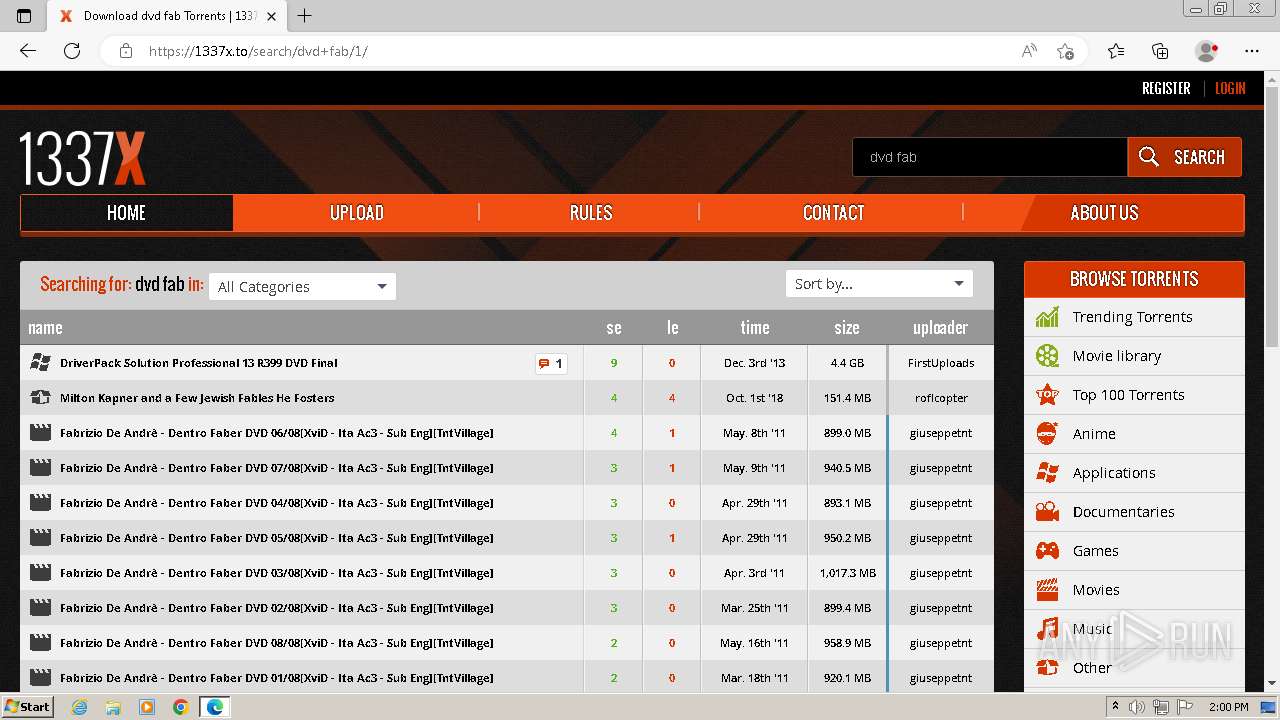Click the Music note icon
Screen dimensions: 1280x720
(1047, 629)
